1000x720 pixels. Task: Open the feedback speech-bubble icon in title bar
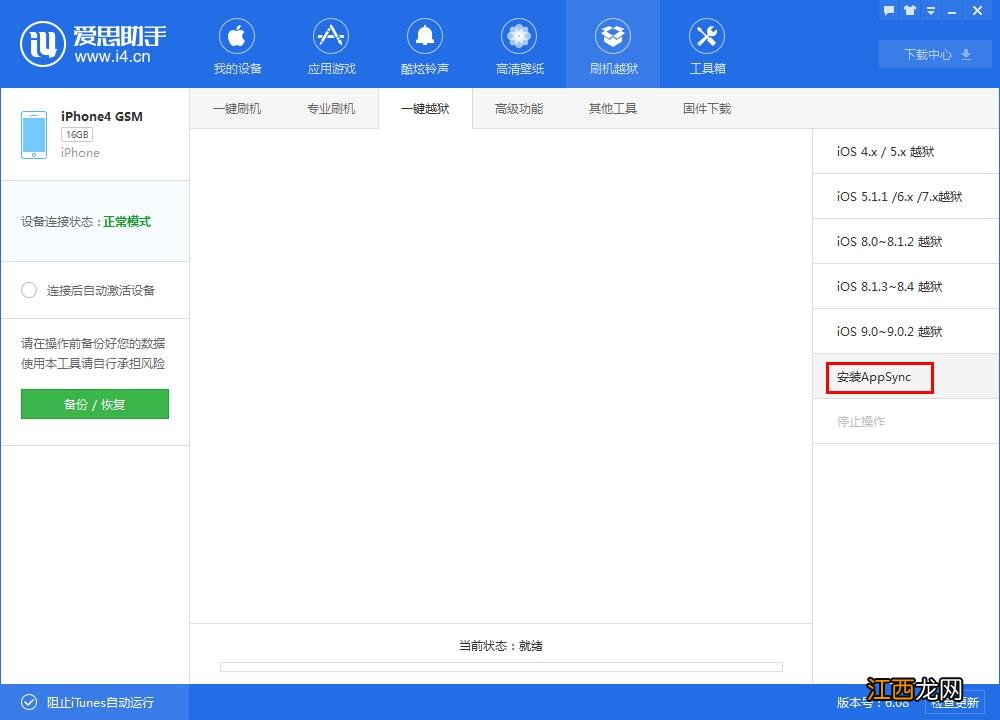click(x=889, y=10)
